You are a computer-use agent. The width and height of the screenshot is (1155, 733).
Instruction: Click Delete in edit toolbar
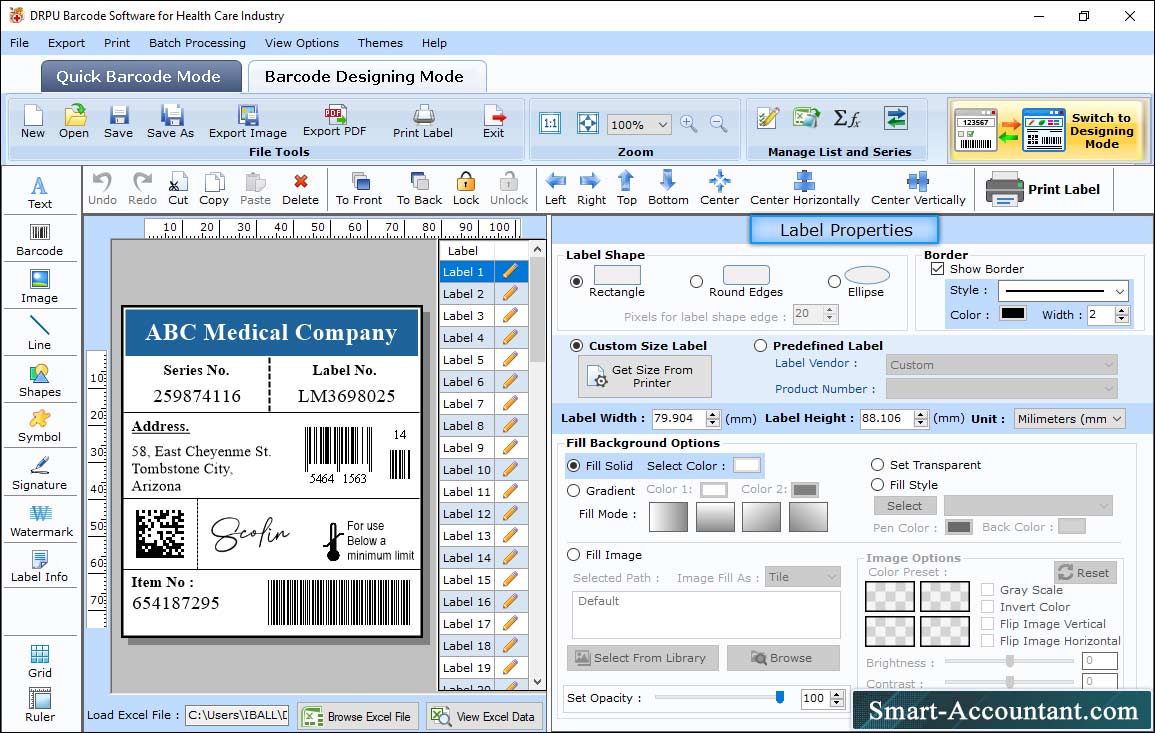coord(301,189)
